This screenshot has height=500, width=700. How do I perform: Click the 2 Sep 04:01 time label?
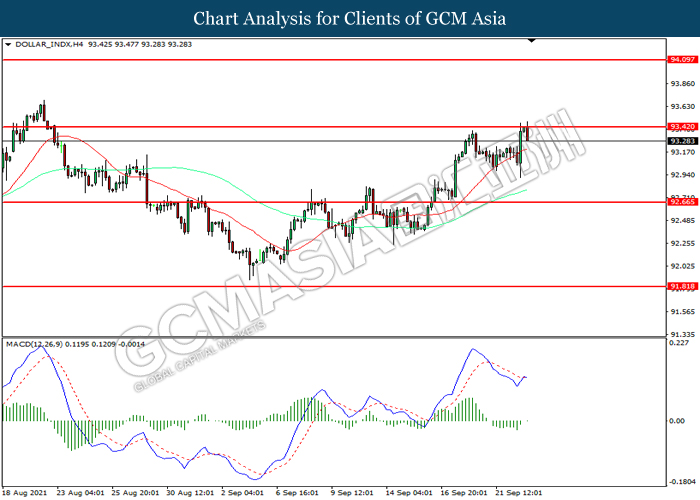[x=242, y=493]
